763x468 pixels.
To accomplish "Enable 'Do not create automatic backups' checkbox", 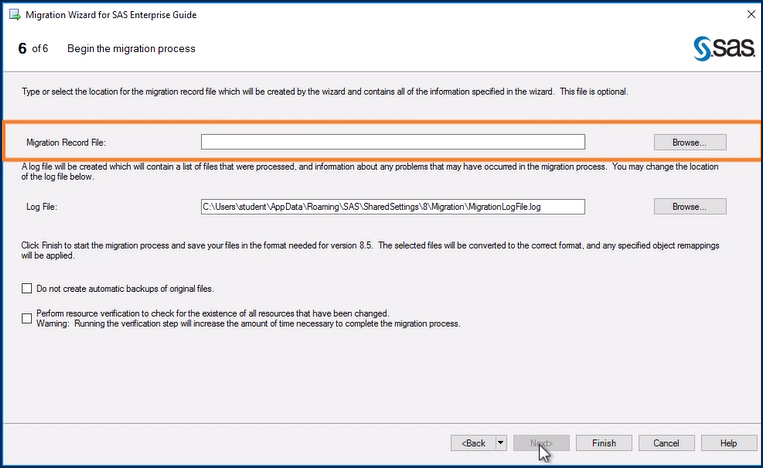I will [x=27, y=288].
